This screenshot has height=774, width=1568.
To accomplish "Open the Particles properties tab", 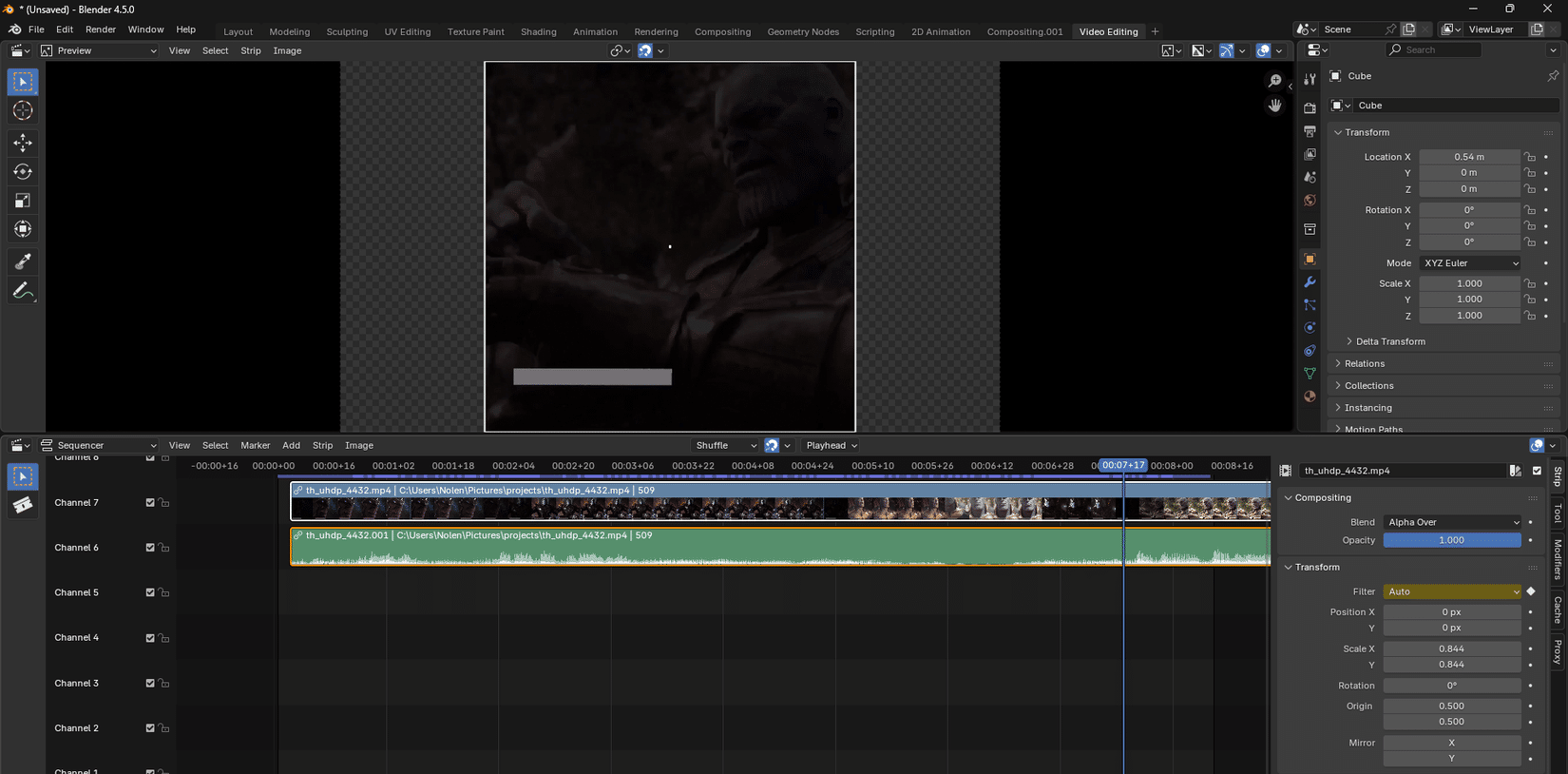I will 1310,305.
